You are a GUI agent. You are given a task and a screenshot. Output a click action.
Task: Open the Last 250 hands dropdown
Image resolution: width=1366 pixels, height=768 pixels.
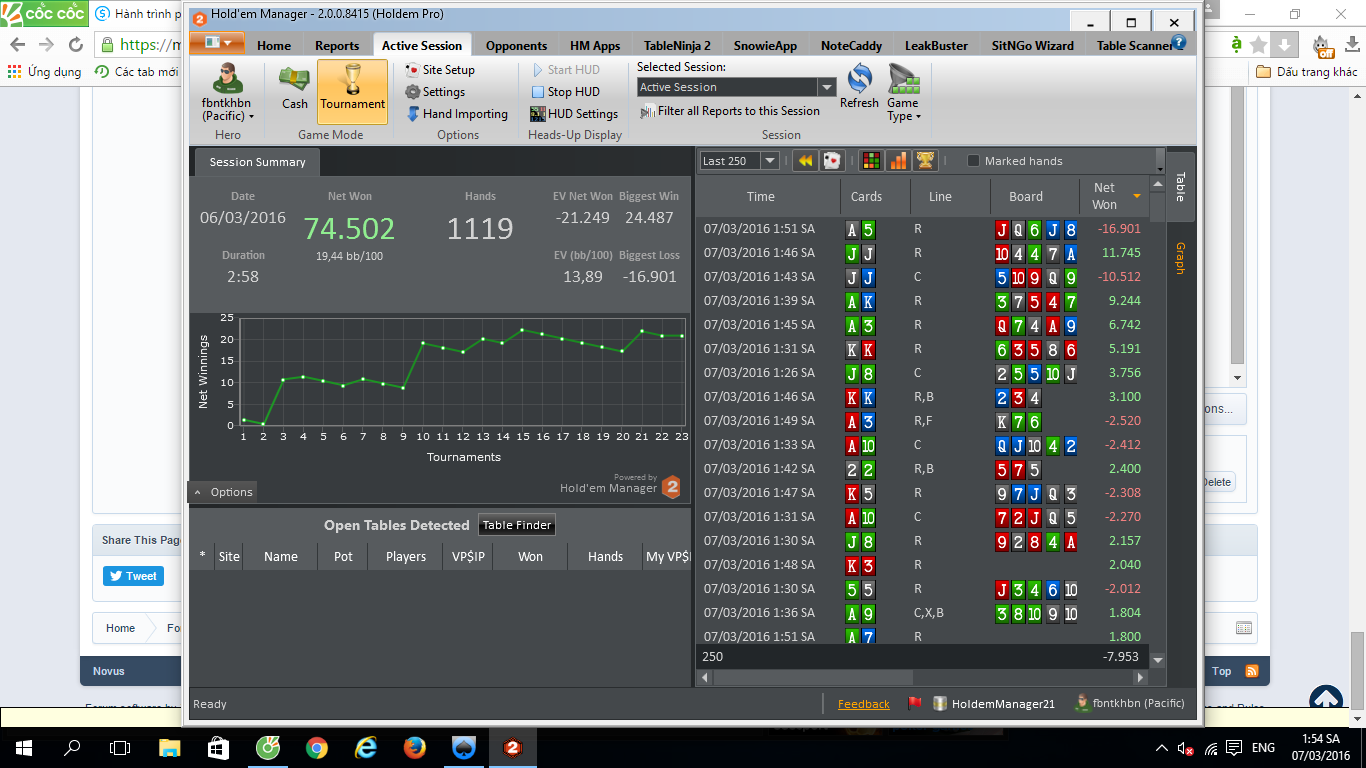click(769, 161)
